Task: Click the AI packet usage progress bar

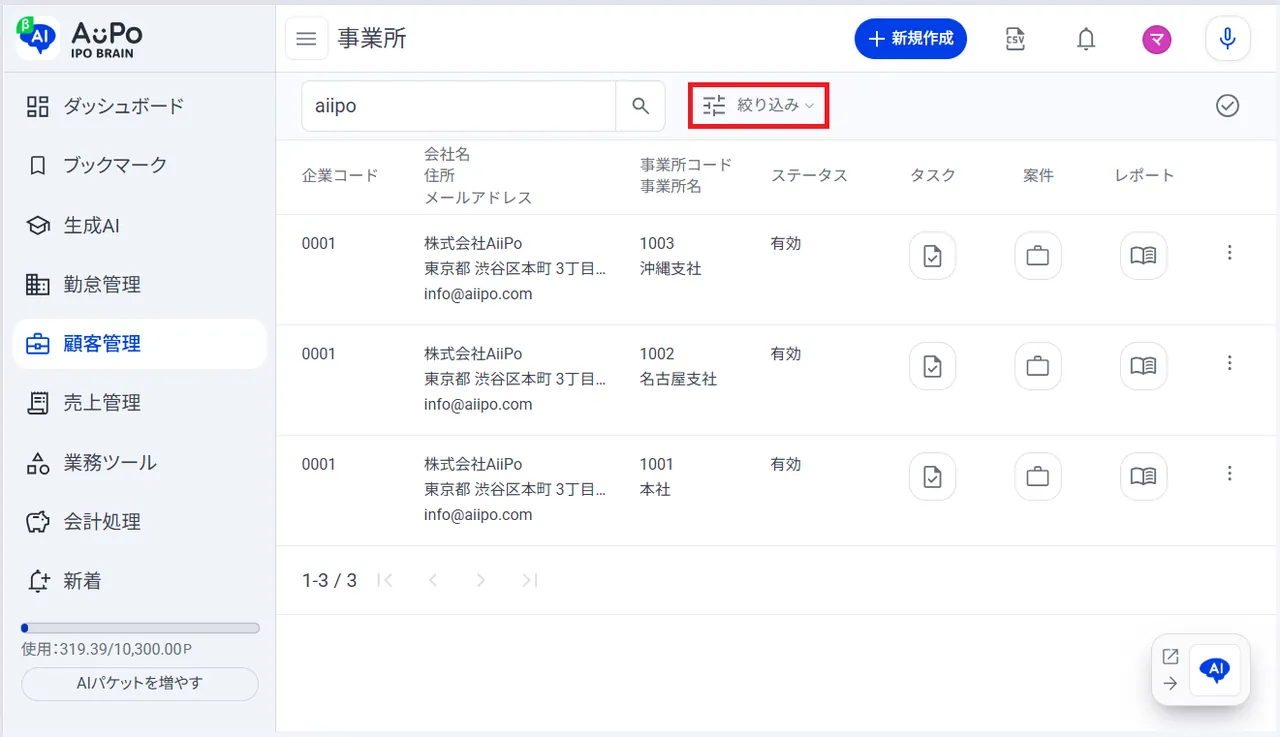Action: [x=140, y=628]
